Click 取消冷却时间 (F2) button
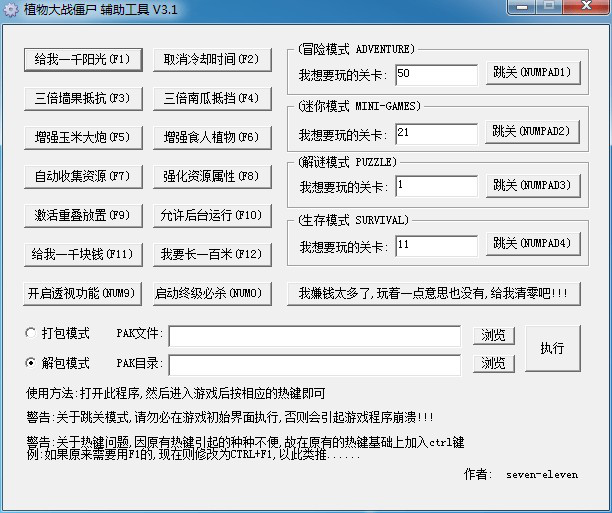Viewport: 612px width, 513px height. [212, 60]
